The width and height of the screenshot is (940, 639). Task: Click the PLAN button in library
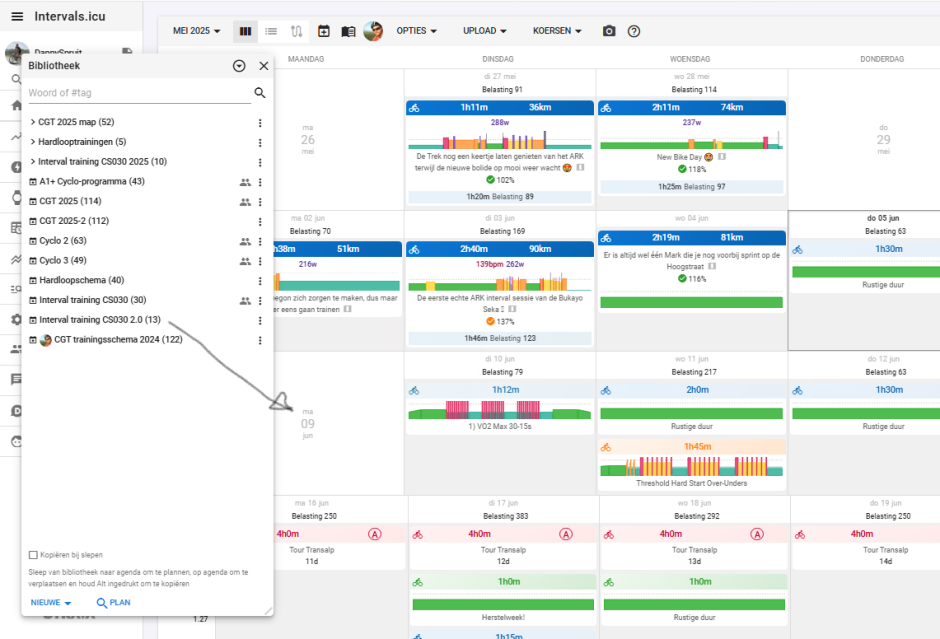pos(113,603)
